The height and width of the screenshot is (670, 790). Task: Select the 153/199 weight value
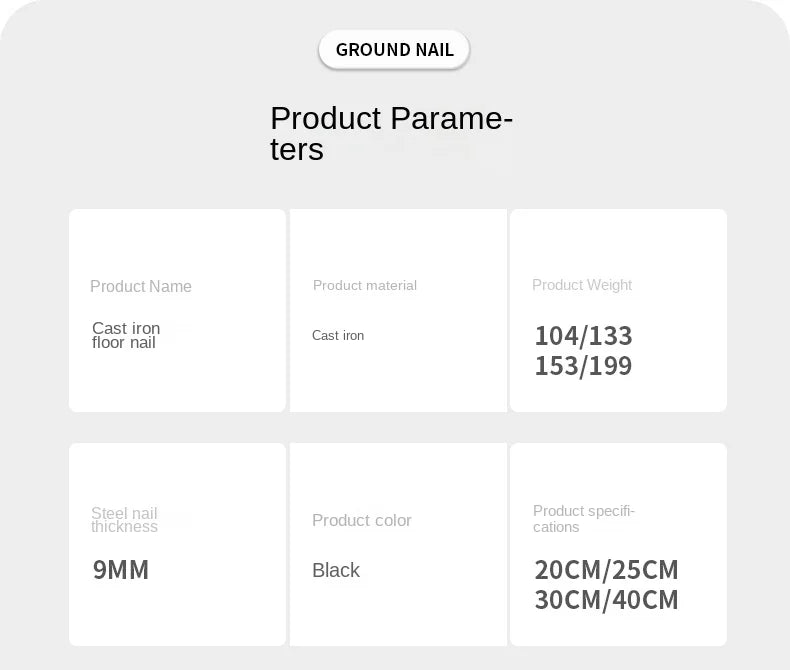pos(583,366)
